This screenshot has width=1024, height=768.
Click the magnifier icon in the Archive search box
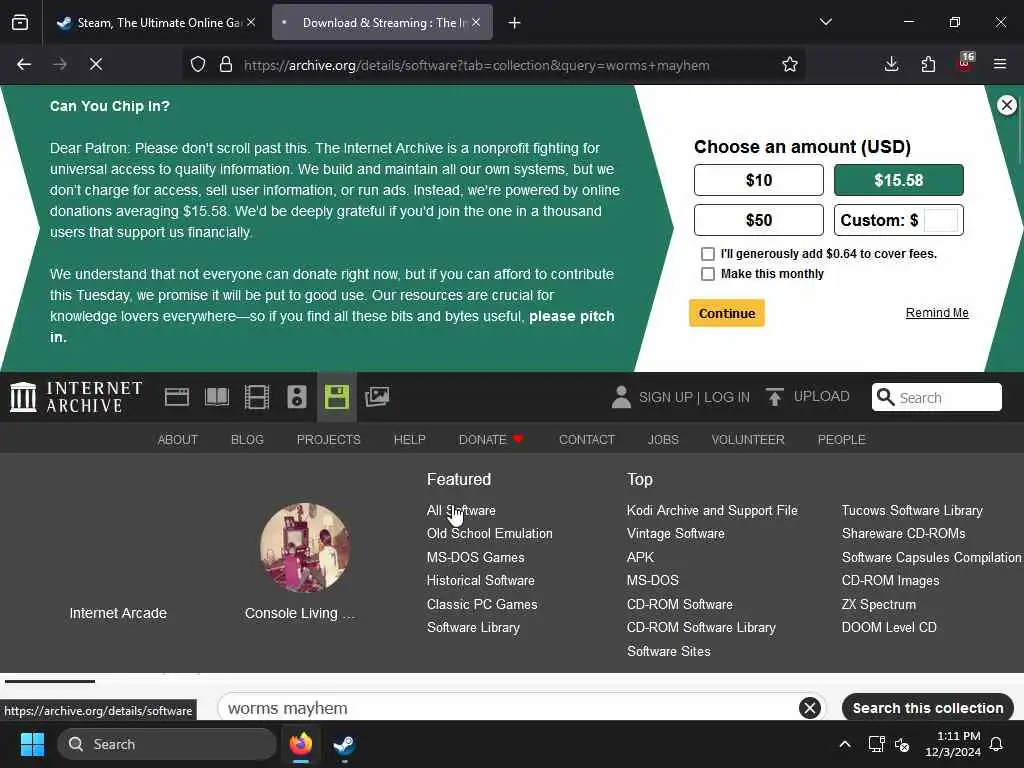(886, 397)
